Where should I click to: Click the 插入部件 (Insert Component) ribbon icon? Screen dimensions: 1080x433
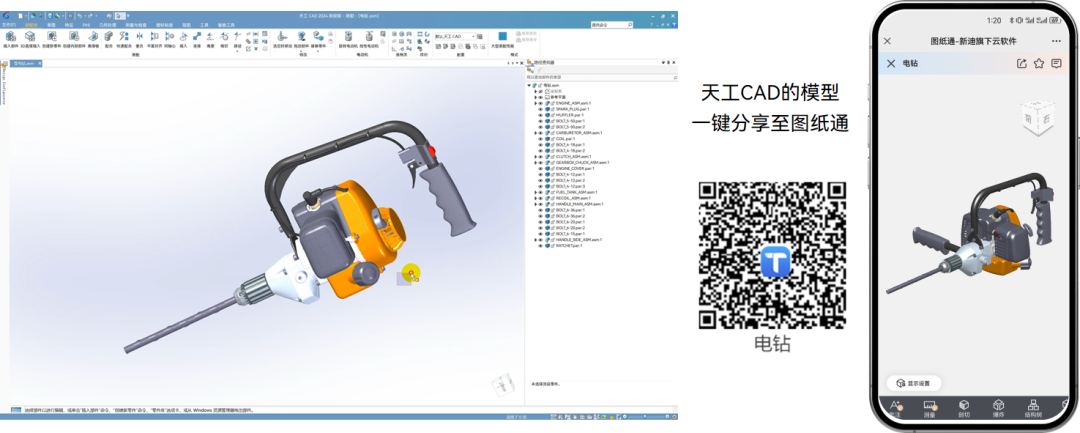point(10,38)
